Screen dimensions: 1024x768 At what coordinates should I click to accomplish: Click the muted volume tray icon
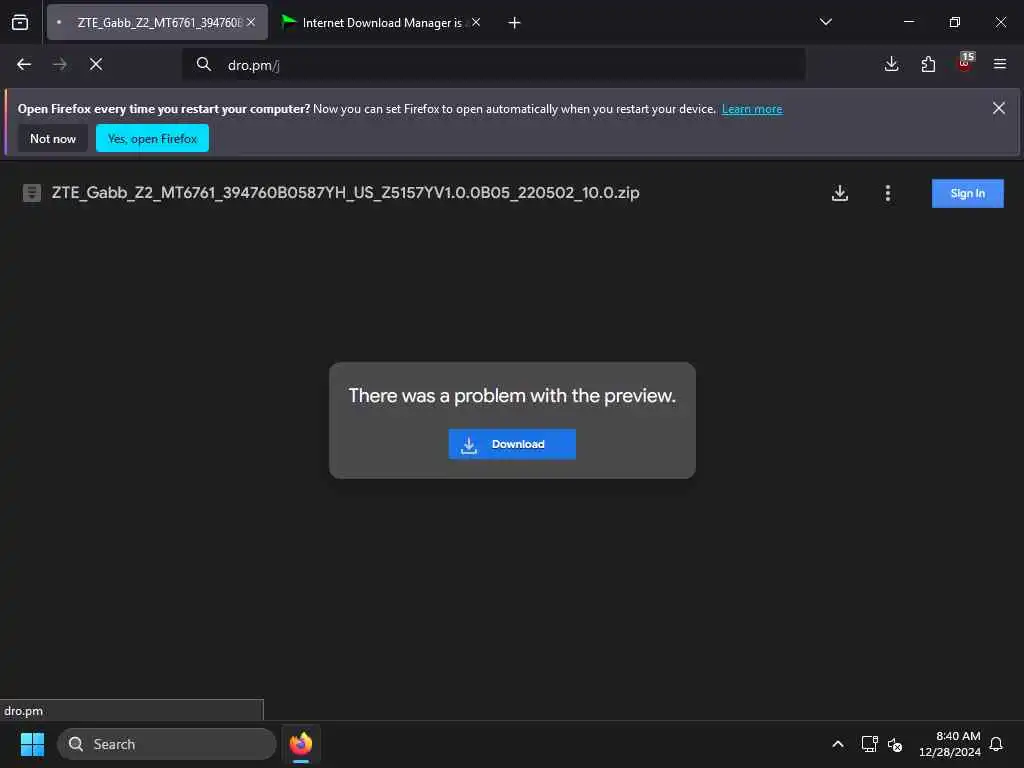coord(895,744)
